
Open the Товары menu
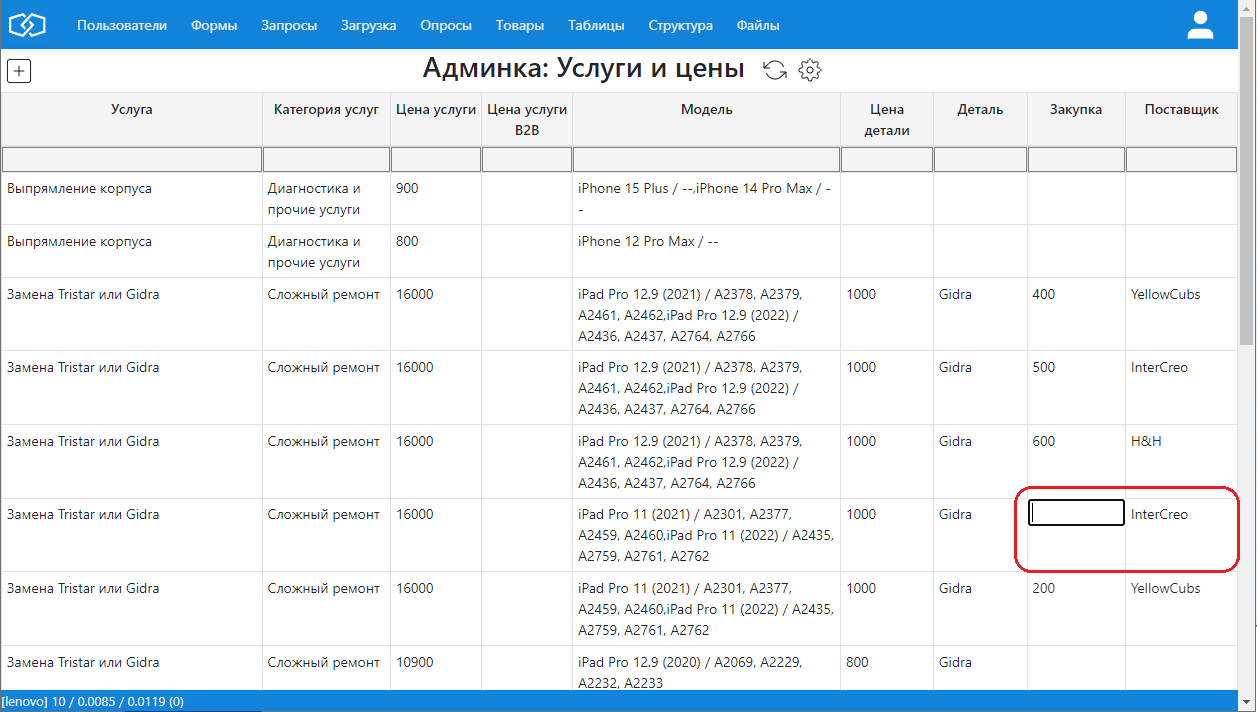point(520,25)
